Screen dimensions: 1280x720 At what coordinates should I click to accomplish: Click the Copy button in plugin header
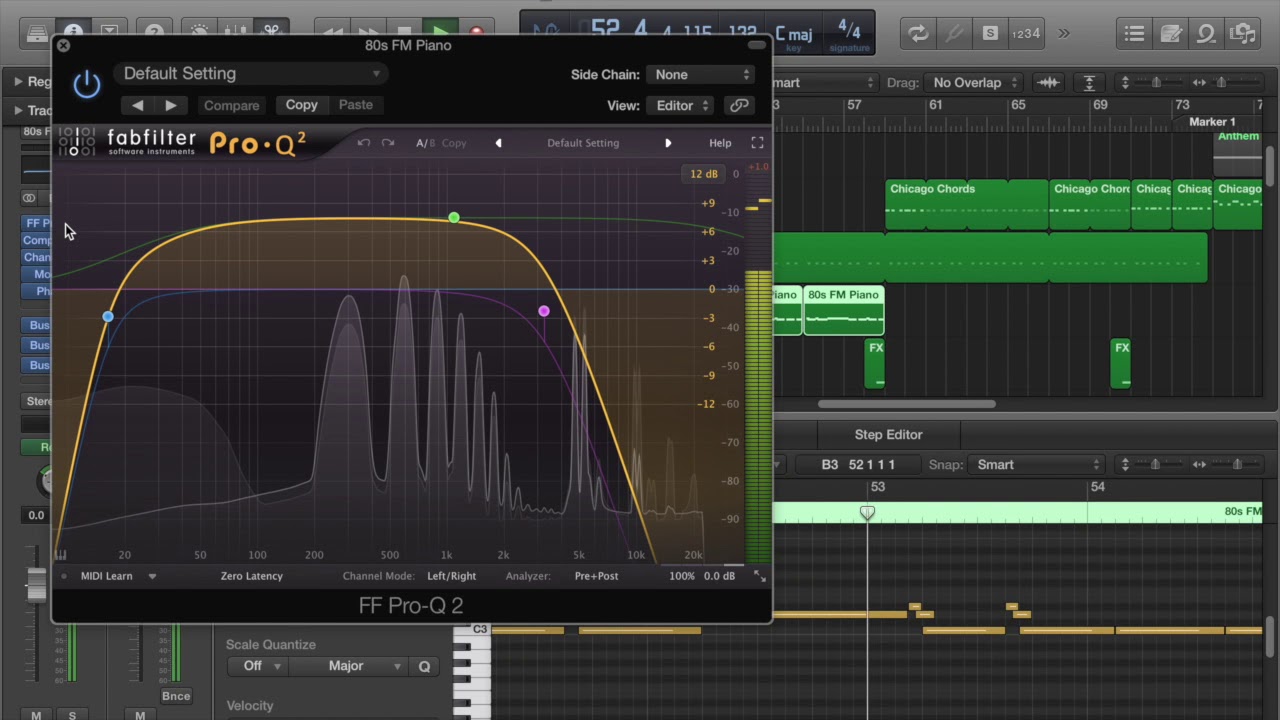click(301, 105)
